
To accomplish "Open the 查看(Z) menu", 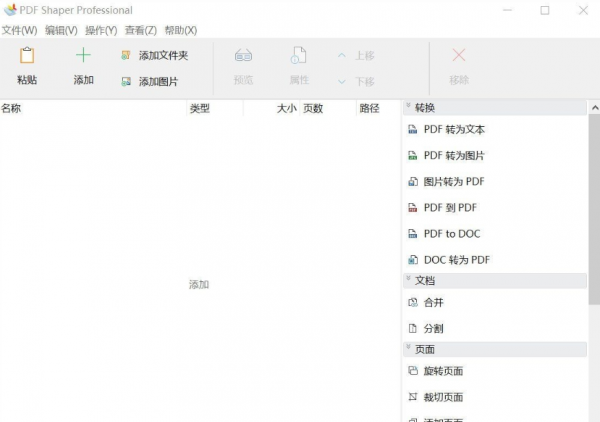I will pos(141,30).
